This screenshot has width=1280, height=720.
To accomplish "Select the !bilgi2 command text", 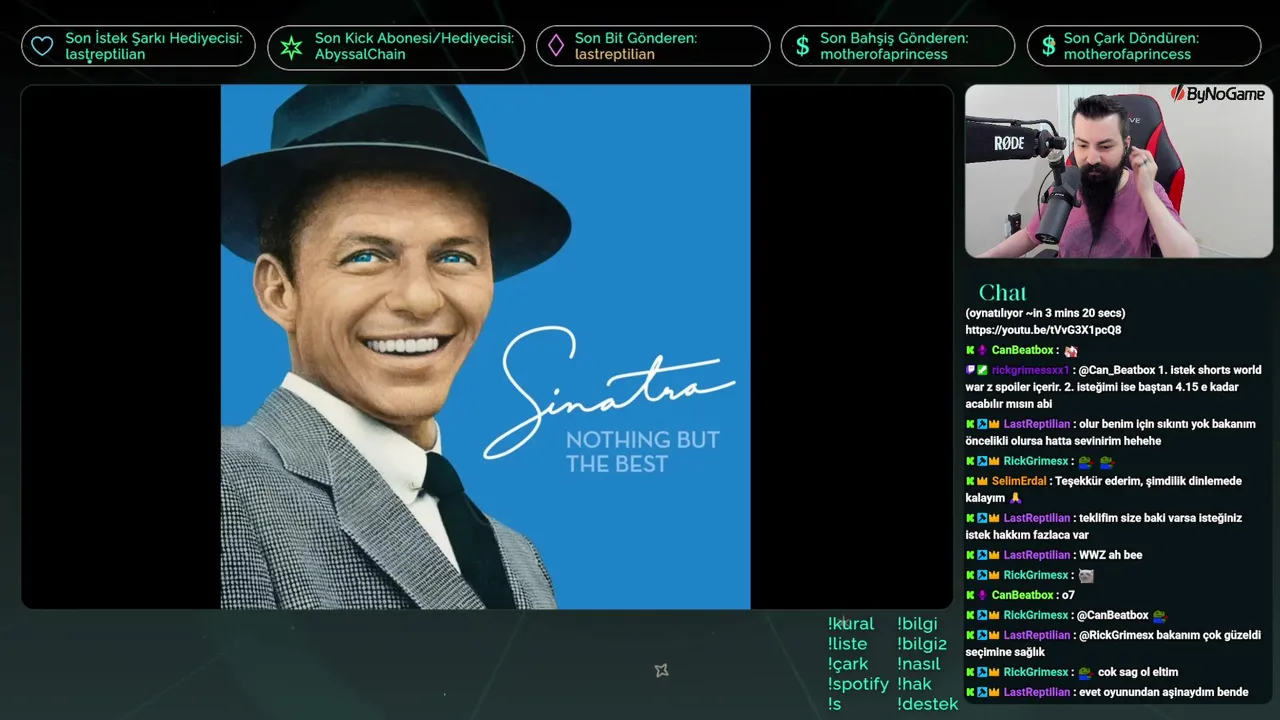I will pos(922,644).
